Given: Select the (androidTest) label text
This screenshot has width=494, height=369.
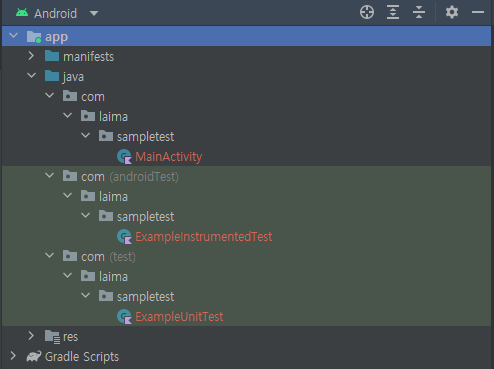Looking at the screenshot, I should pos(144,177).
